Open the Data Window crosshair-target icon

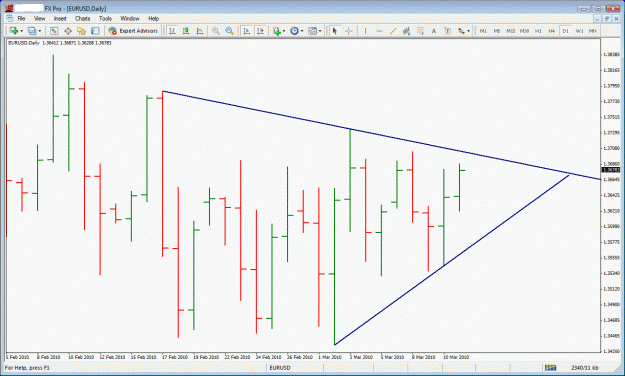pyautogui.click(x=68, y=31)
